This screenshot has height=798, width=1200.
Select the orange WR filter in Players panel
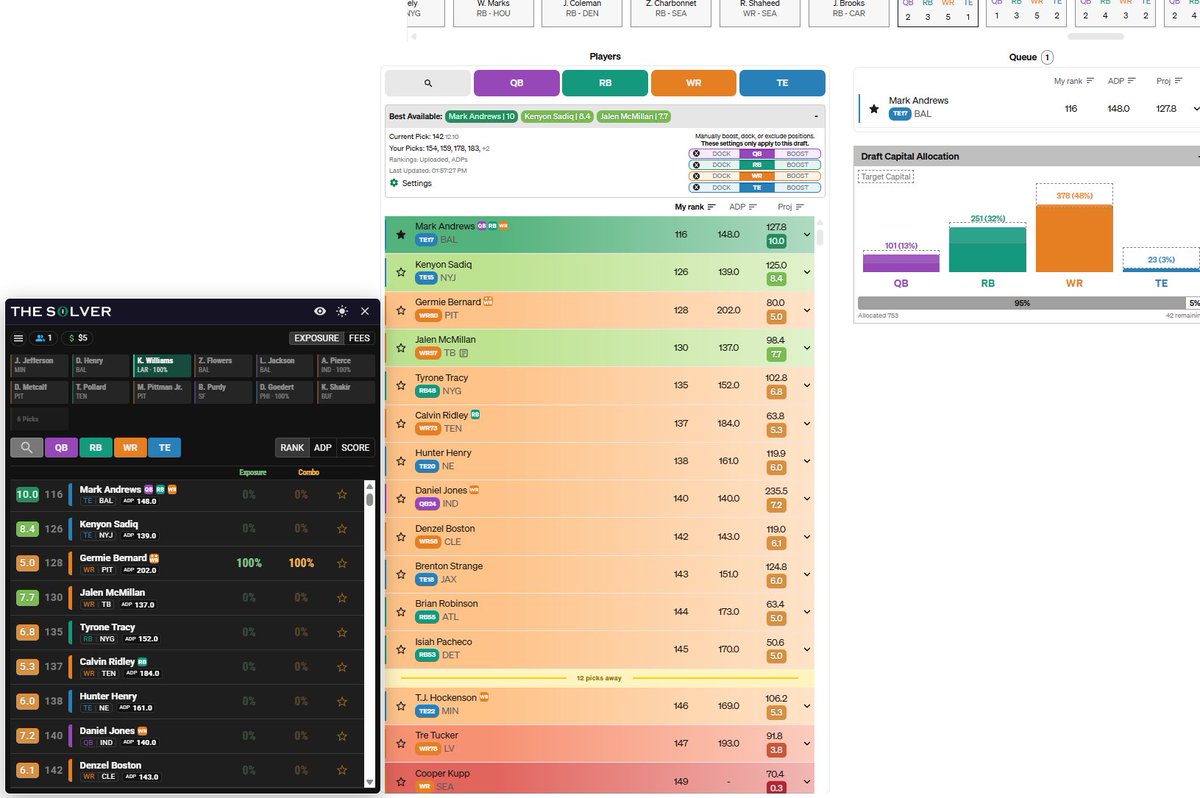point(694,84)
